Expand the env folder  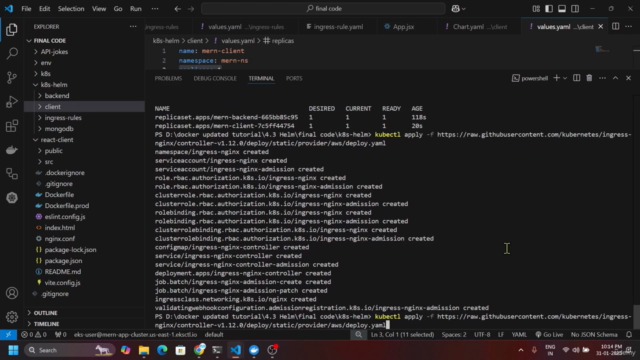tap(46, 63)
